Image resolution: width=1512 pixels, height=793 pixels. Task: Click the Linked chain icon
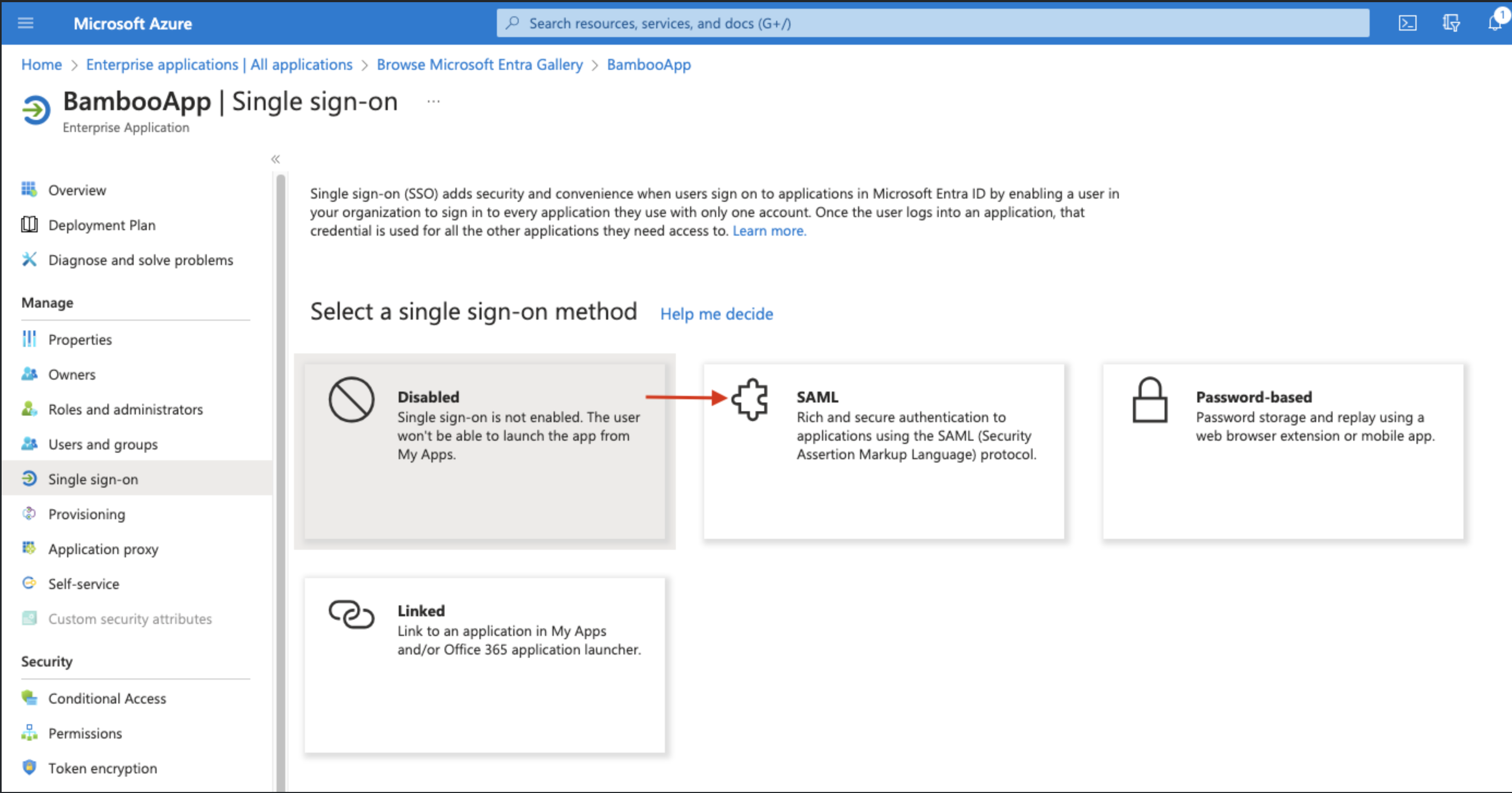(351, 614)
